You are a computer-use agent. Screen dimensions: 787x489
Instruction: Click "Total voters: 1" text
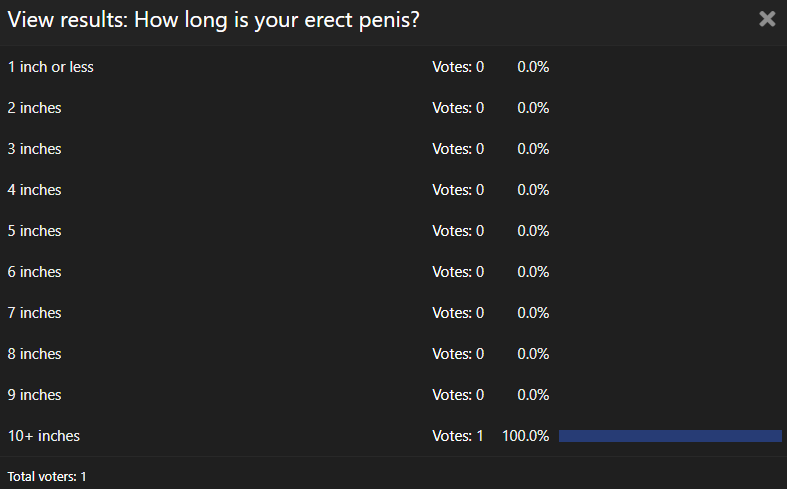pyautogui.click(x=47, y=476)
